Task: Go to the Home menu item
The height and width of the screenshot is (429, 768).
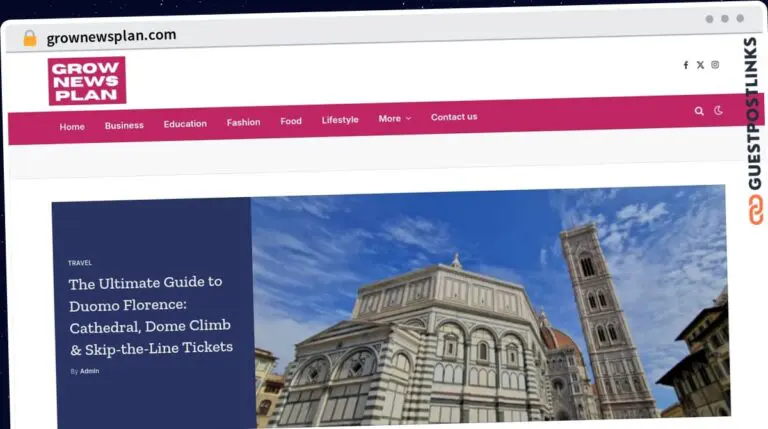Action: point(72,127)
